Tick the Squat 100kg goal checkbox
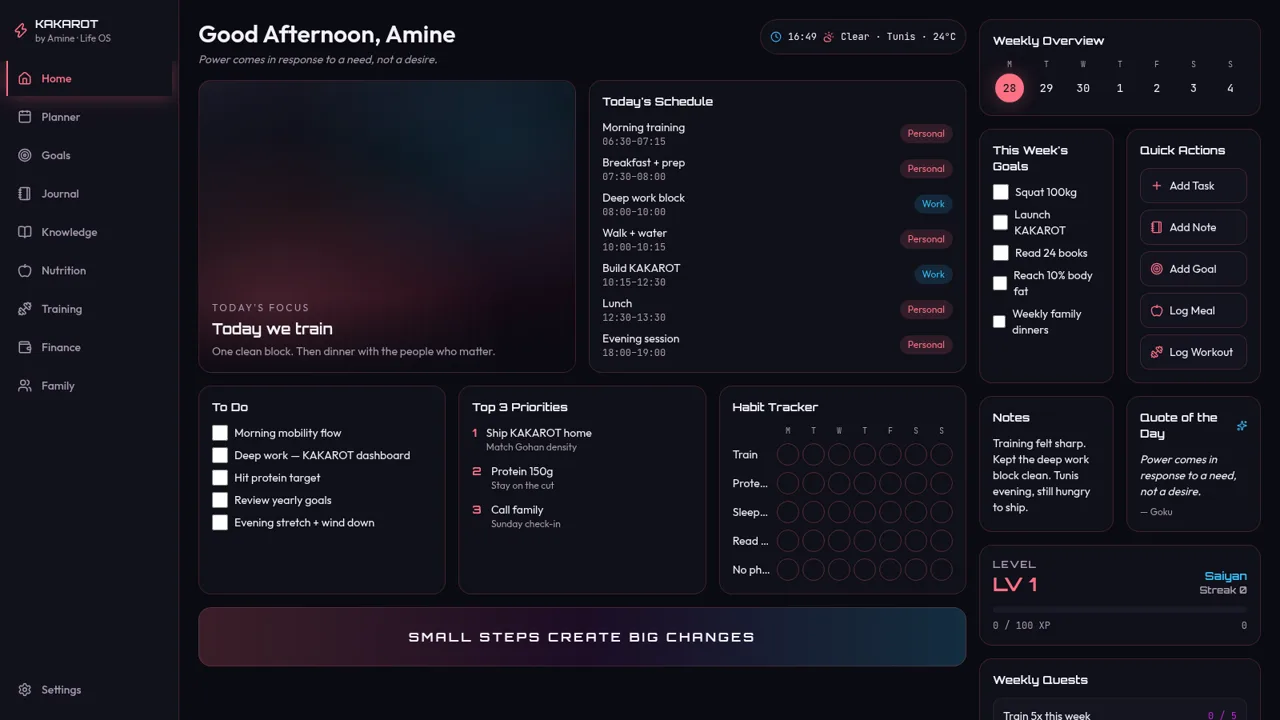Screen dimensions: 1280x720 pos(1001,192)
